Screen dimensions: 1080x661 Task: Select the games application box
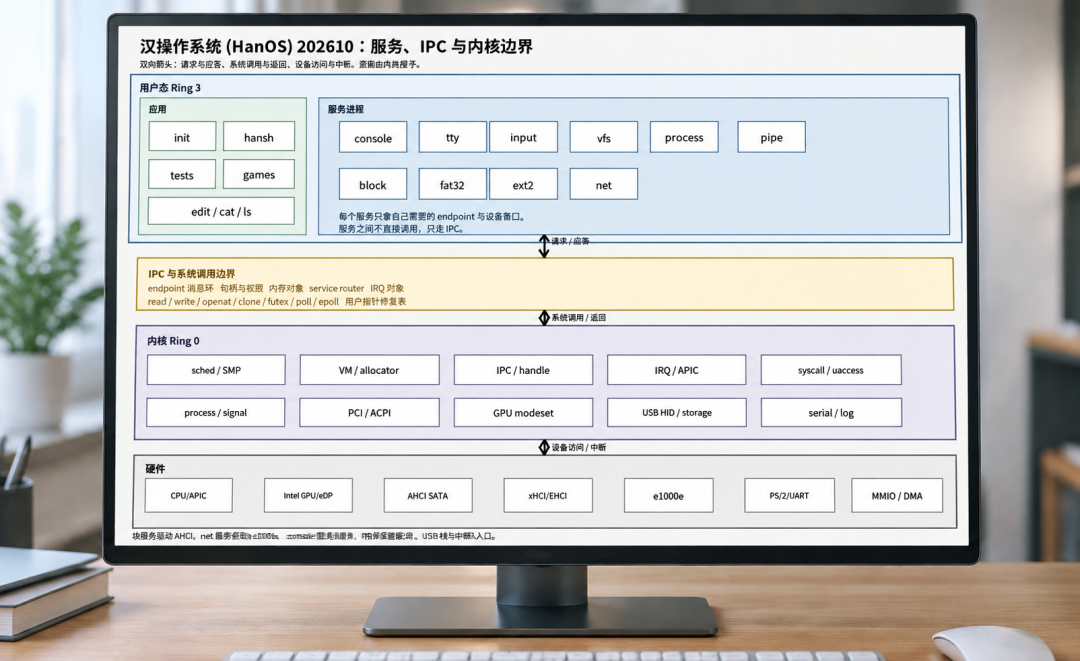point(259,174)
